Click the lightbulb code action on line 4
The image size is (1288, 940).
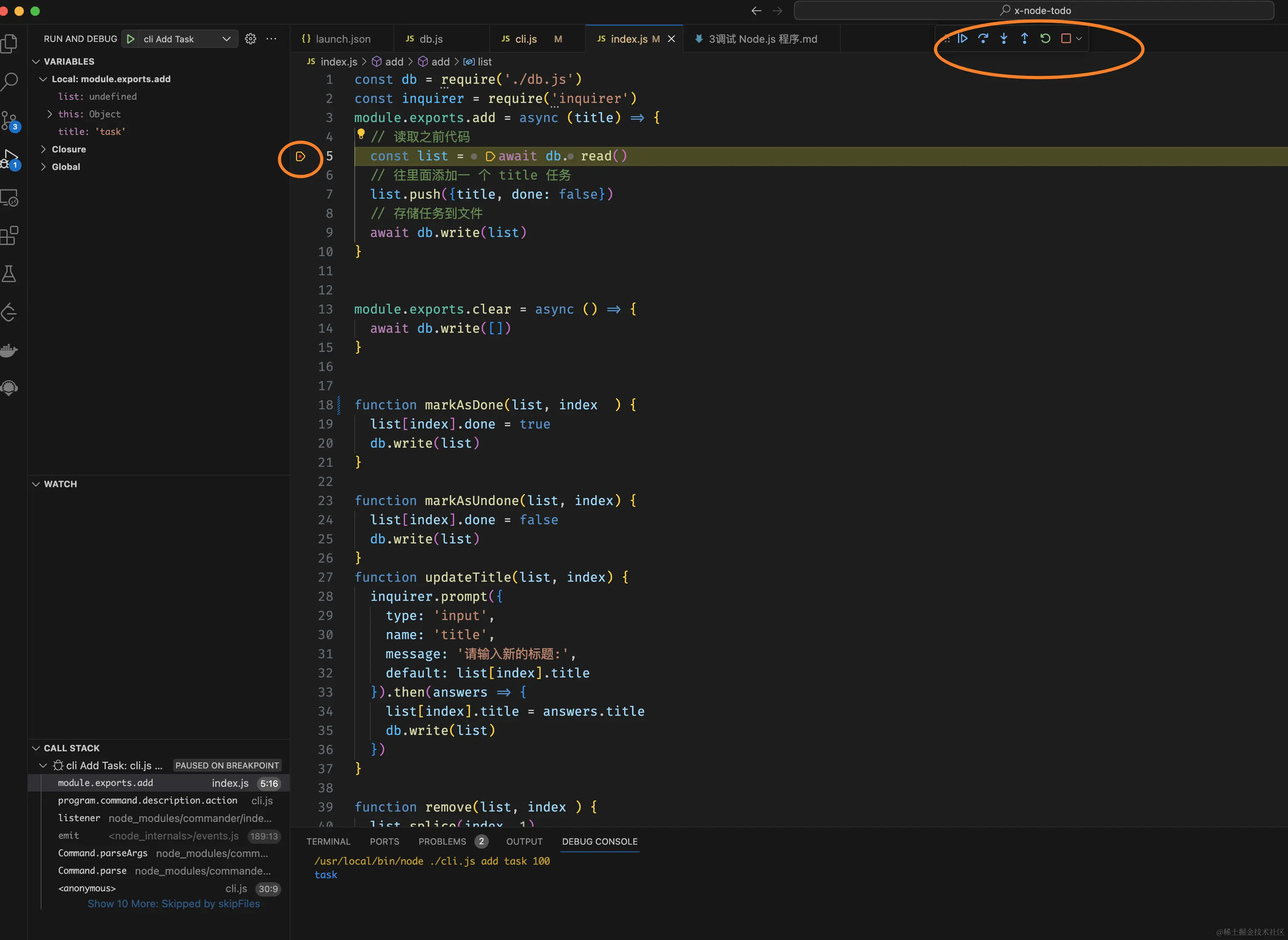click(x=361, y=134)
